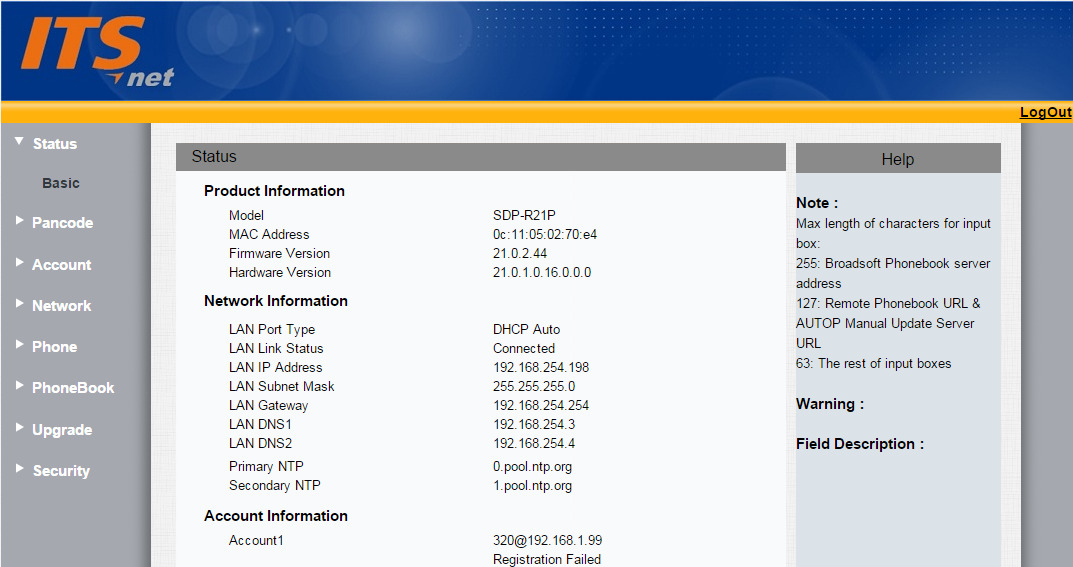The height and width of the screenshot is (567, 1073).
Task: Click the model name SDP-R21P
Action: click(x=524, y=216)
